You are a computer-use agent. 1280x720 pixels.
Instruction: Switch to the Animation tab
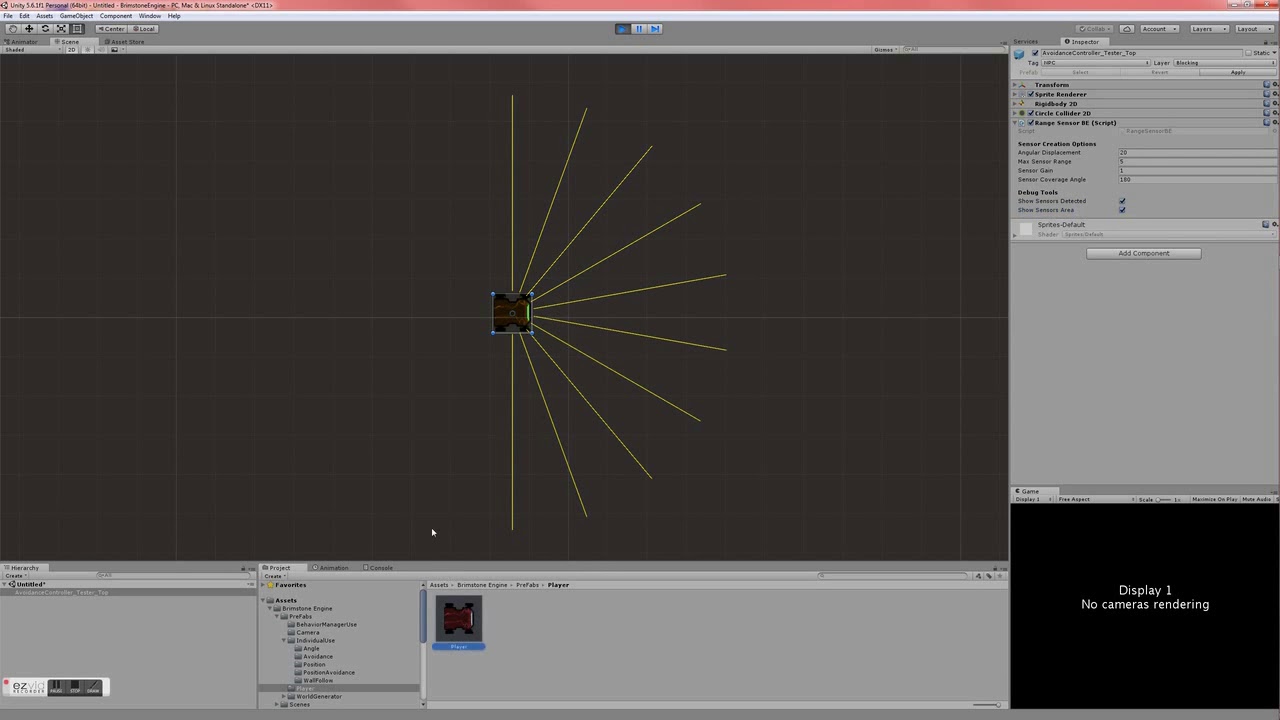331,568
